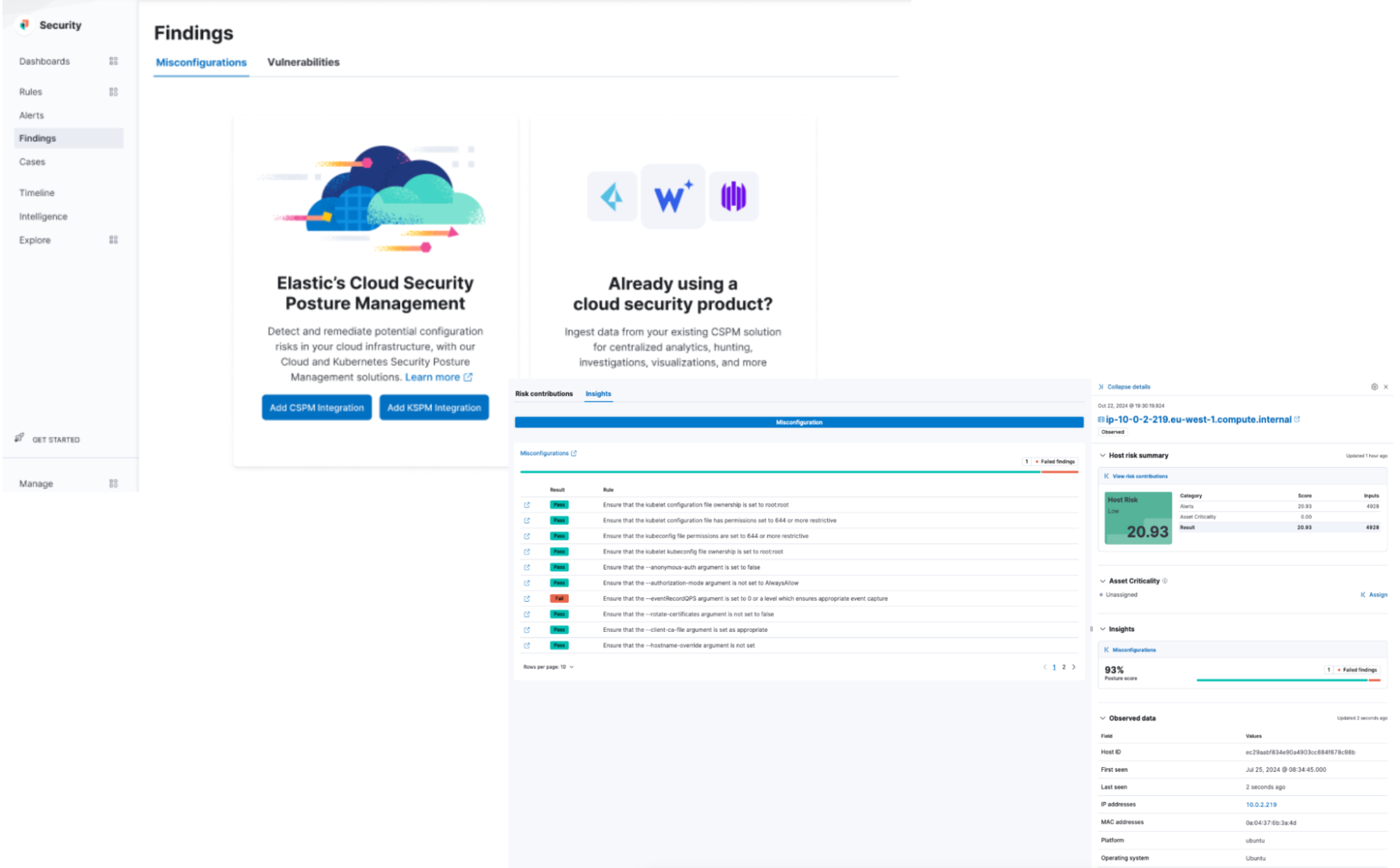Switch to the Vulnerabilities tab
This screenshot has height=868, width=1400.
click(303, 62)
